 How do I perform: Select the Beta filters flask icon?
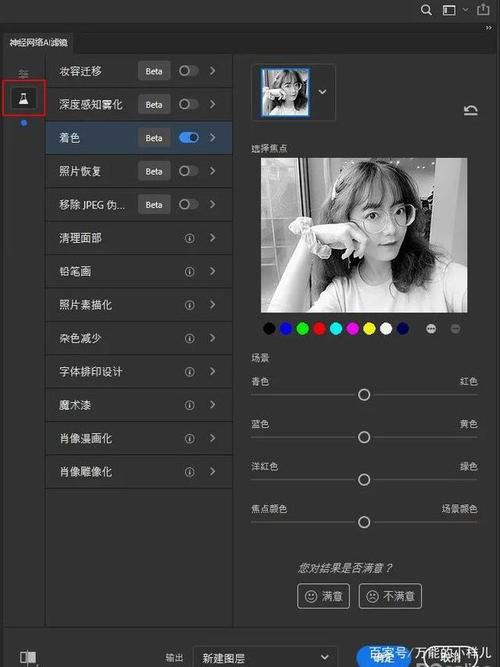click(24, 99)
